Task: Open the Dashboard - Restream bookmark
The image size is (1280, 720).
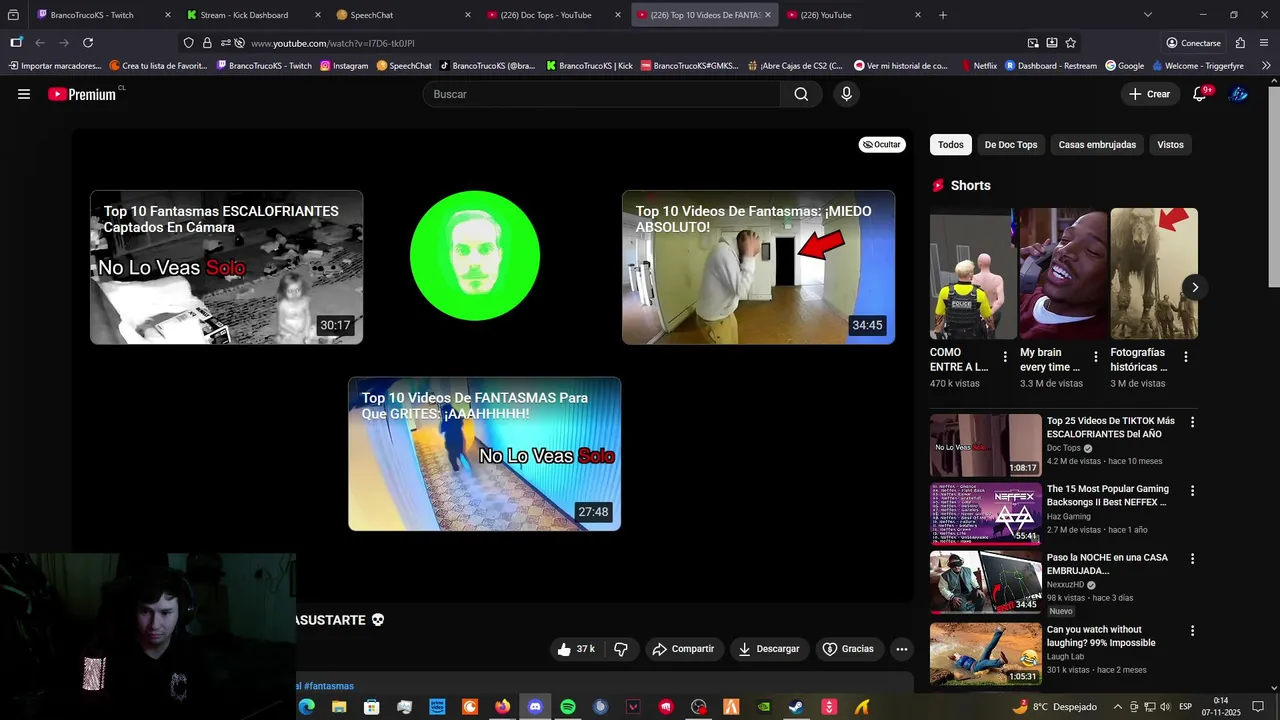Action: click(1050, 65)
